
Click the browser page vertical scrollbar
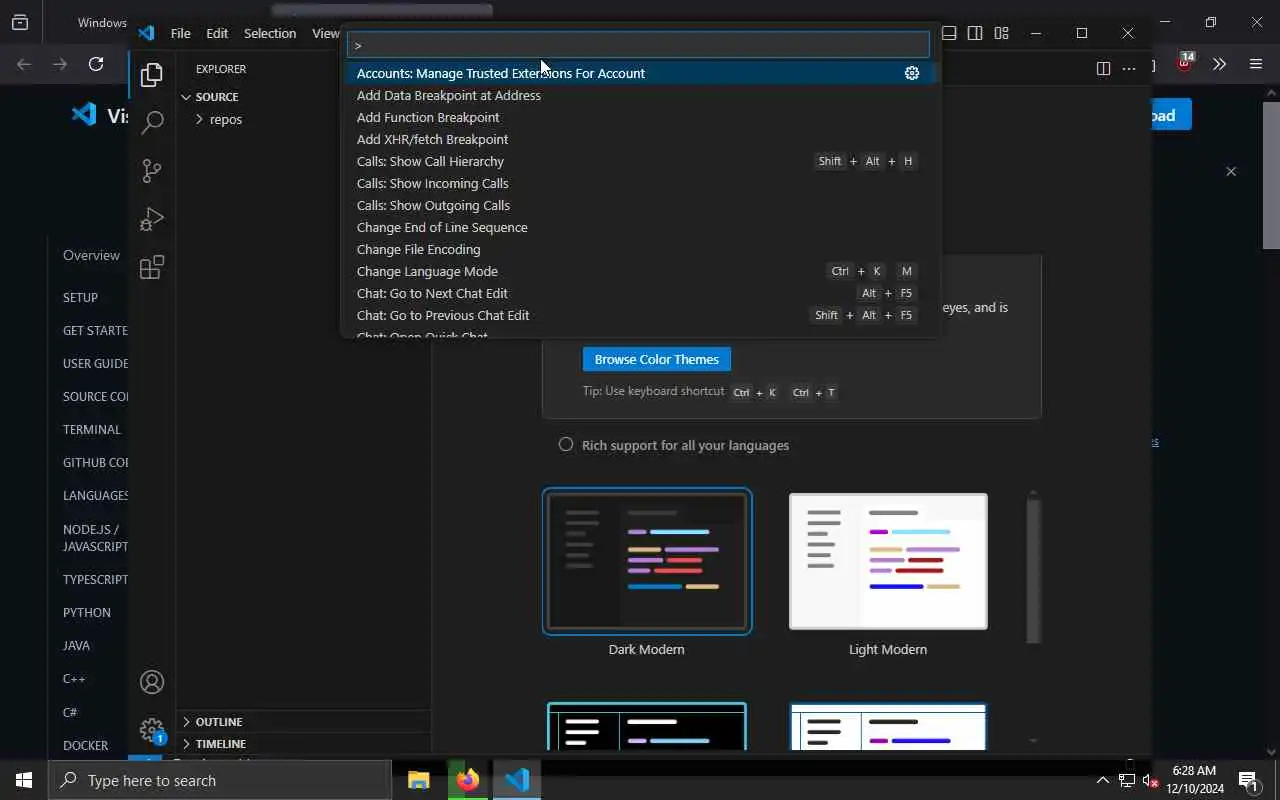pyautogui.click(x=1271, y=175)
